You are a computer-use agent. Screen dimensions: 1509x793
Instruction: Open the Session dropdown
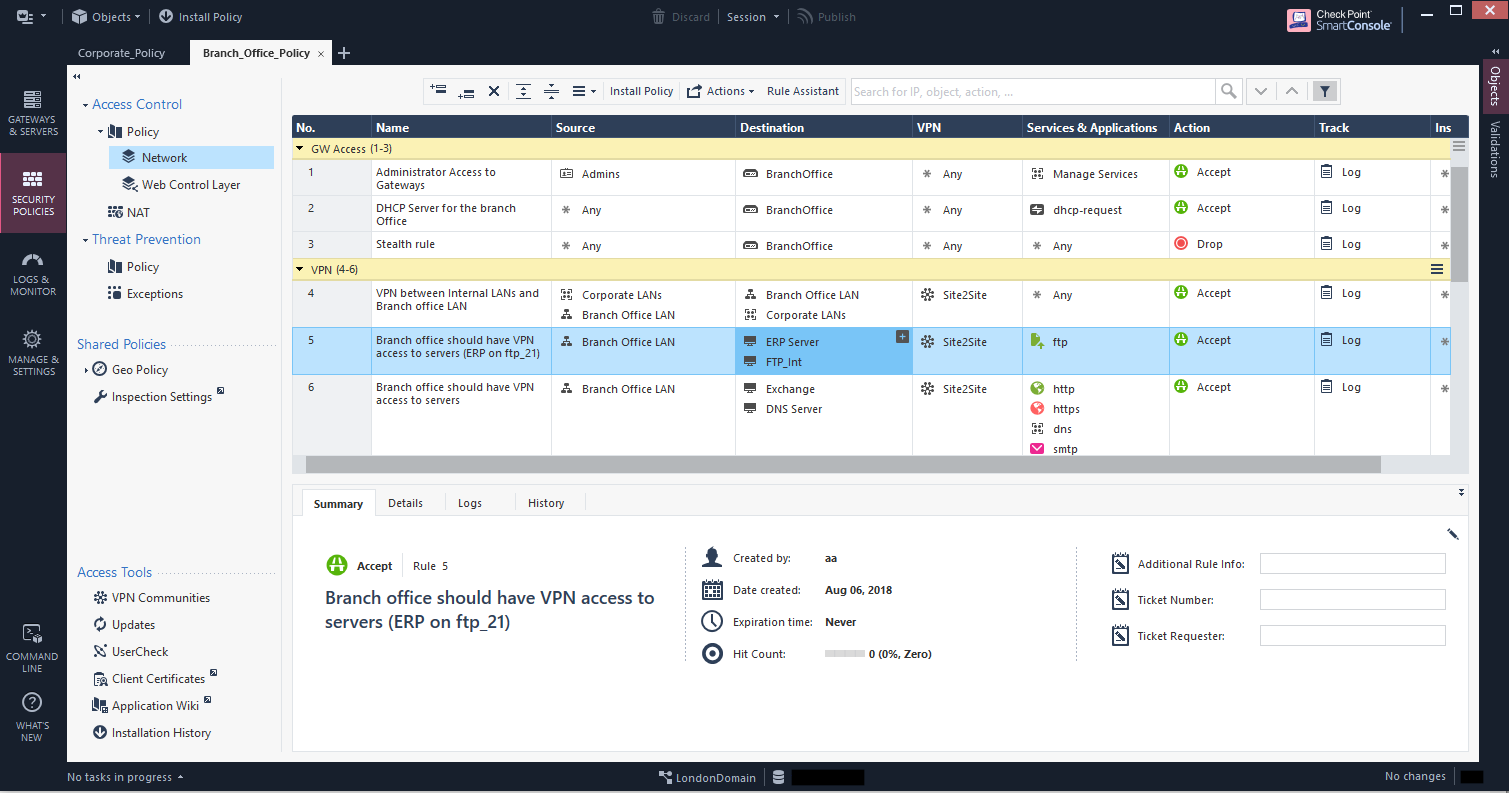click(x=752, y=17)
